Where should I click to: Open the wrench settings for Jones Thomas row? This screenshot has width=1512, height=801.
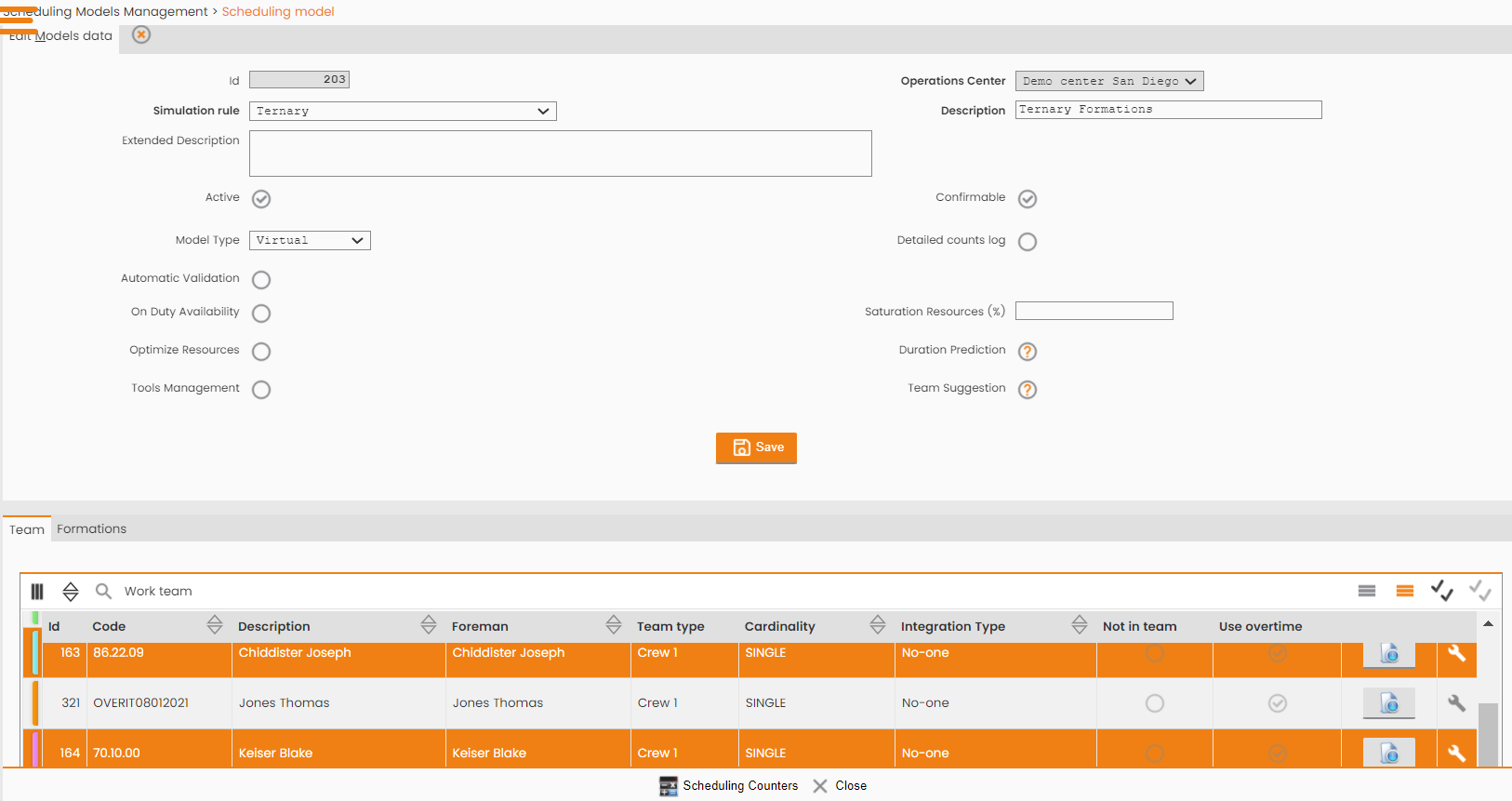(1457, 703)
